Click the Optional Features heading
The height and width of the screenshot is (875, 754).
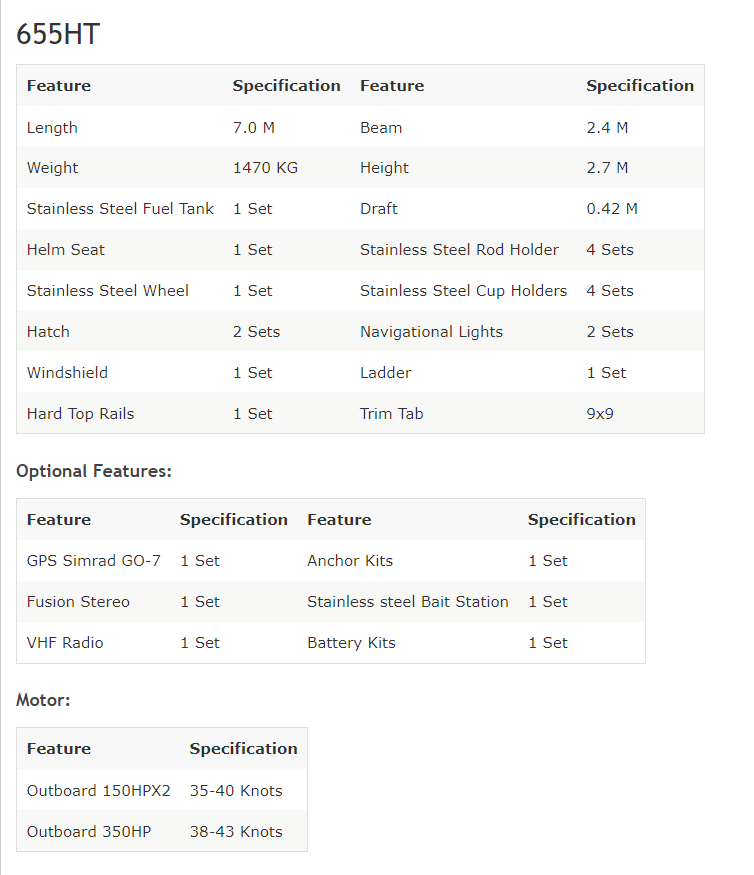click(x=94, y=471)
